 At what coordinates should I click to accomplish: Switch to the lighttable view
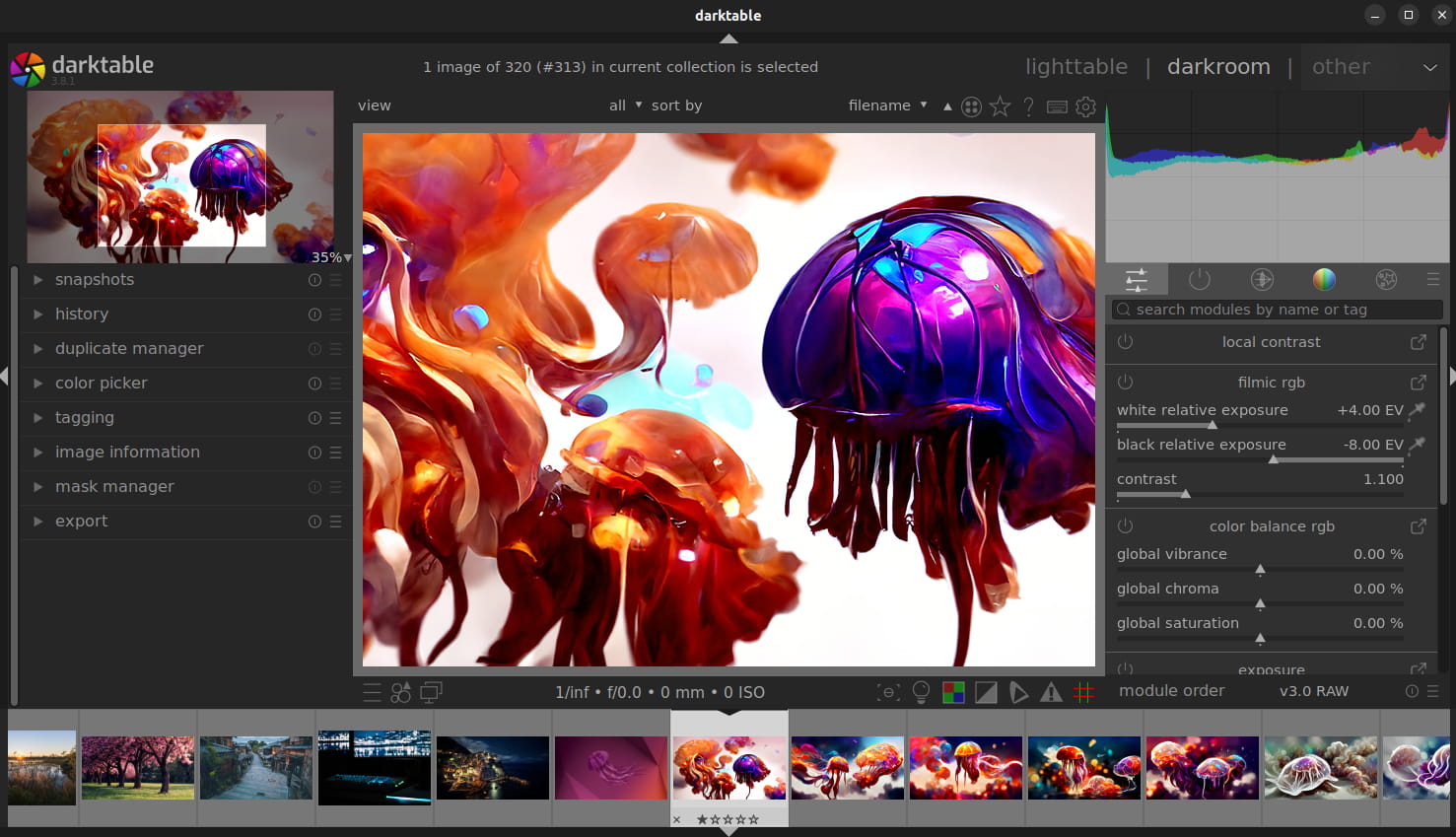1076,67
